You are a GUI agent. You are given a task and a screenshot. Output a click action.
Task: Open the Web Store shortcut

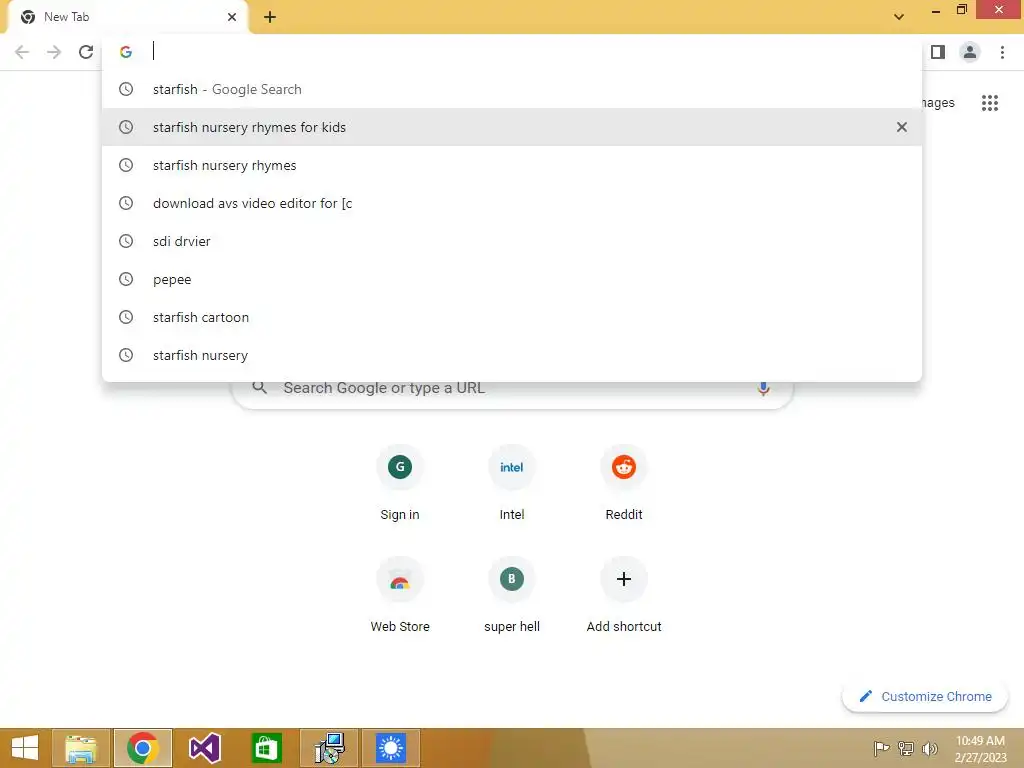pyautogui.click(x=400, y=596)
